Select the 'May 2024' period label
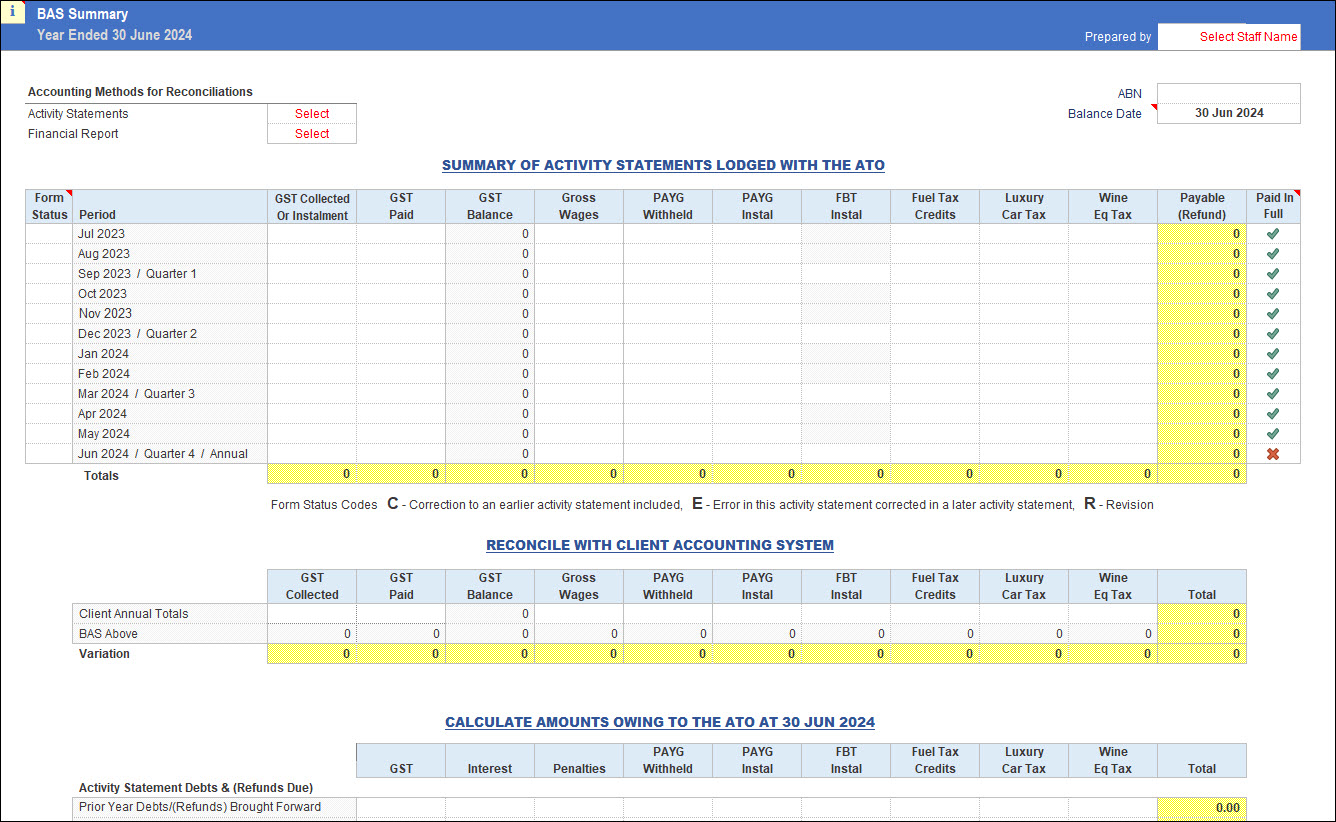Viewport: 1336px width, 822px height. pyautogui.click(x=104, y=433)
